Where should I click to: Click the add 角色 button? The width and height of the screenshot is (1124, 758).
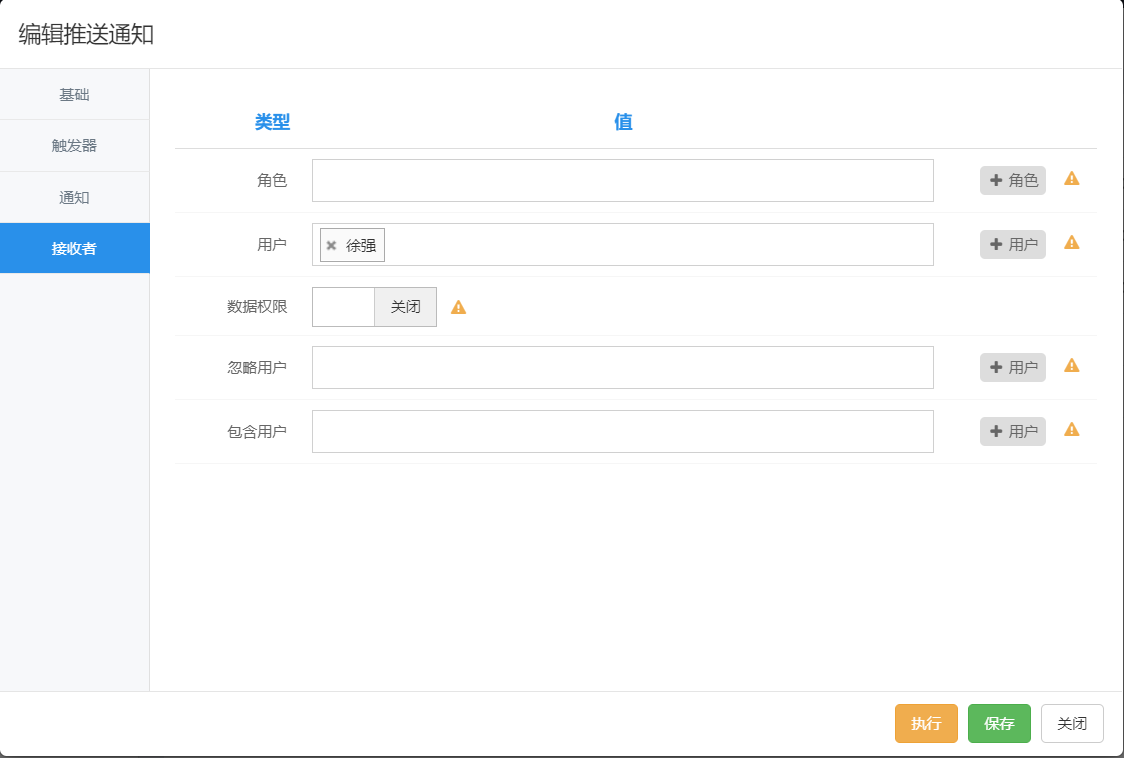click(x=1012, y=180)
